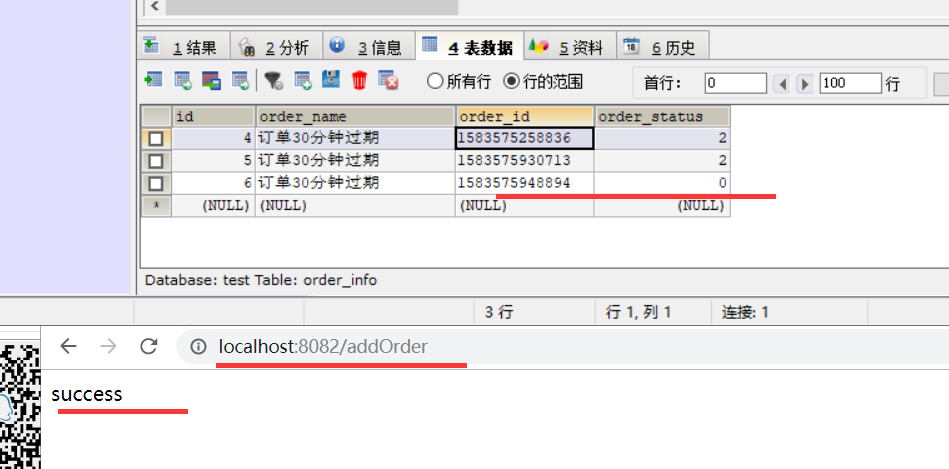This screenshot has width=949, height=469.
Task: Select cell with order_id 1583575948894
Action: 524,183
